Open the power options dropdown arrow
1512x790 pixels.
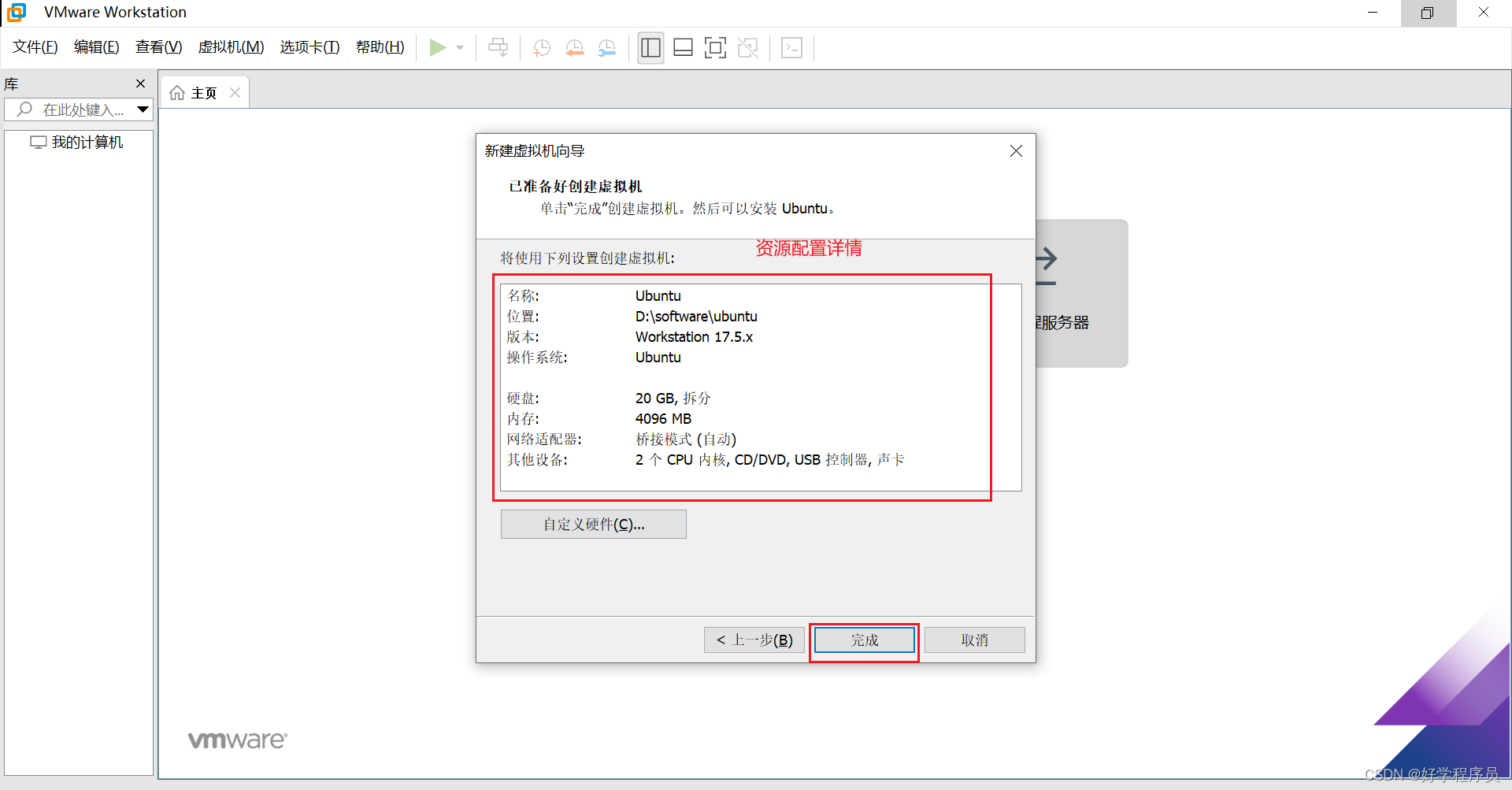pos(460,48)
